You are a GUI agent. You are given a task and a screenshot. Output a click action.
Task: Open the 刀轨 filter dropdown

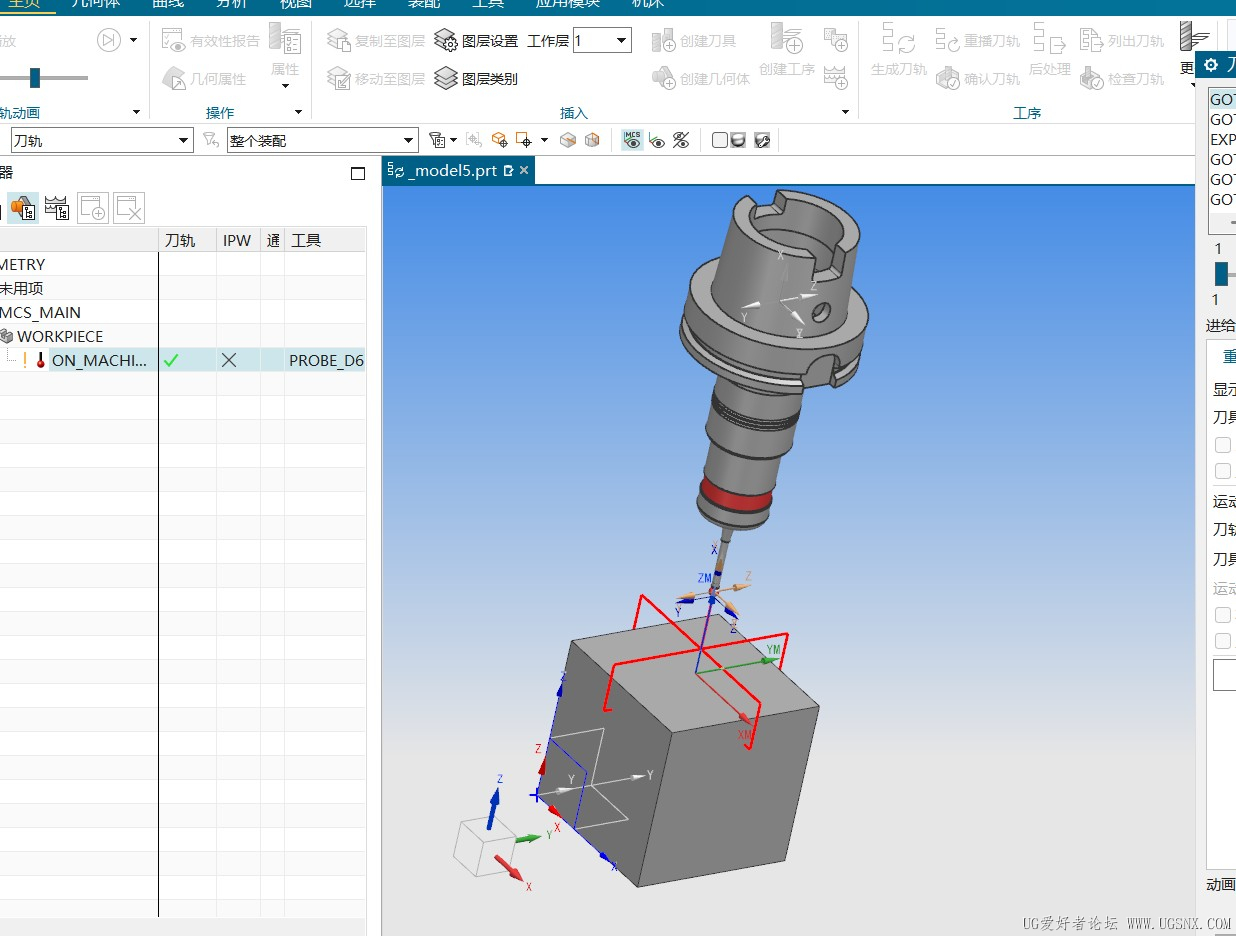click(183, 141)
